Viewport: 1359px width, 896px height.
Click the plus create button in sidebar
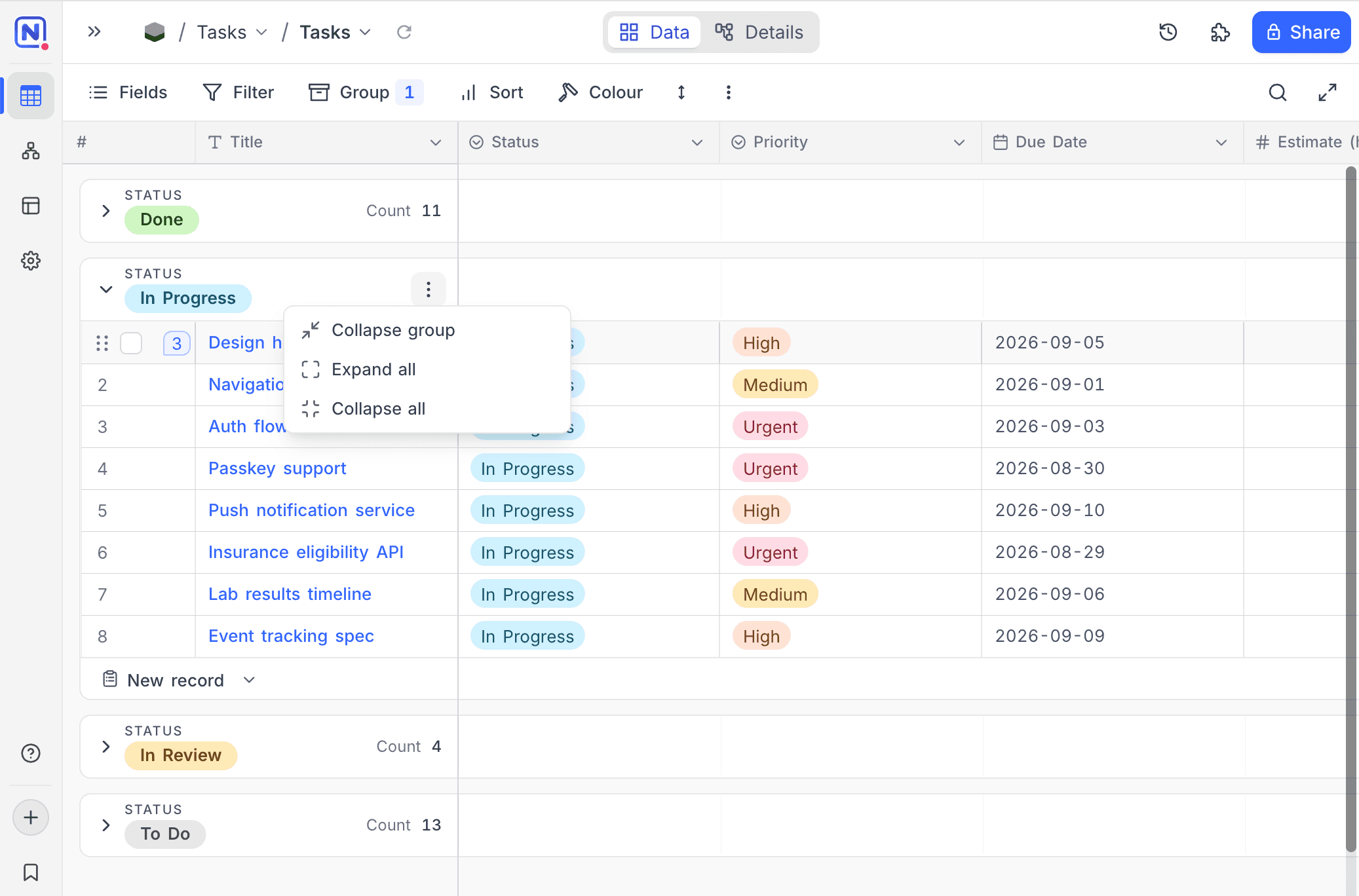coord(31,817)
